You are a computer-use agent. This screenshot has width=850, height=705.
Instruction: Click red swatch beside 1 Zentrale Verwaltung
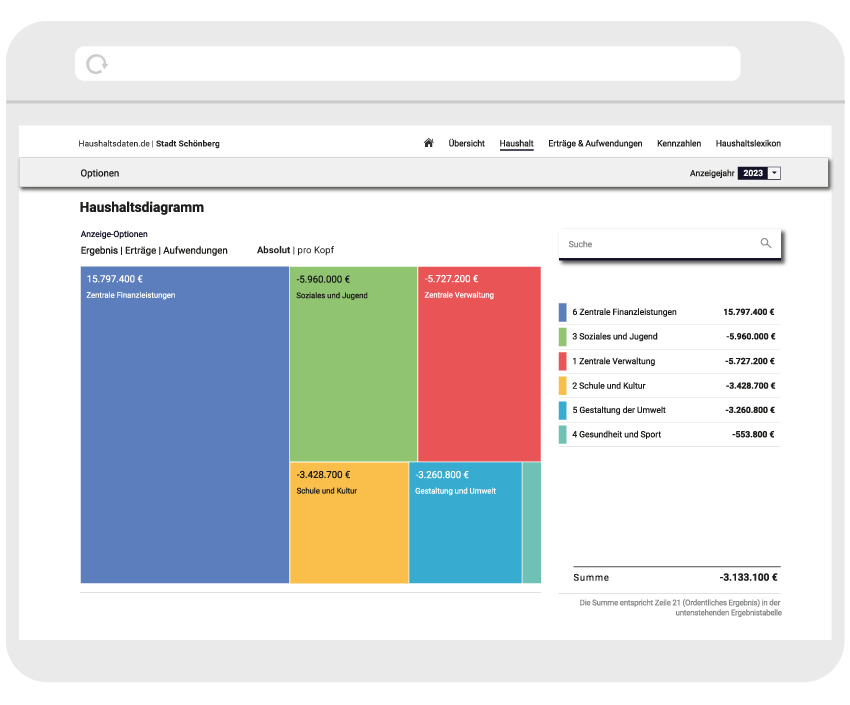click(563, 361)
